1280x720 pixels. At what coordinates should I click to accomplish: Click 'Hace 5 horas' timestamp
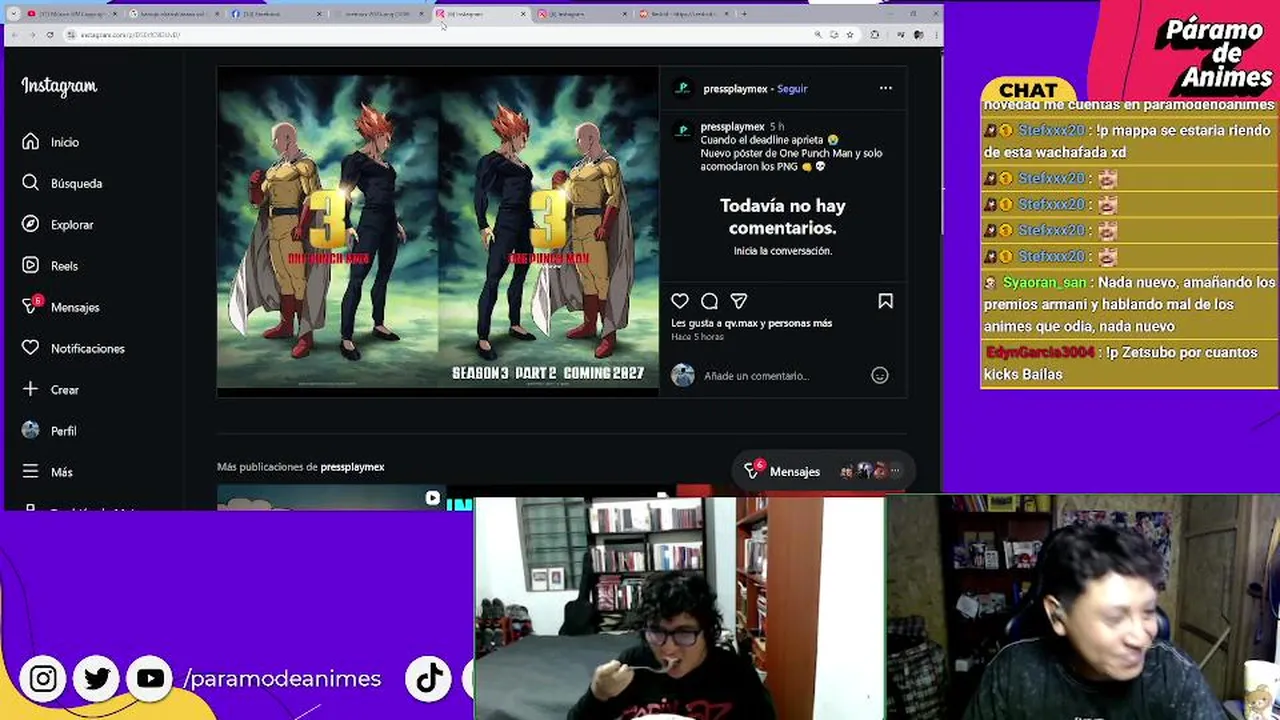[x=697, y=337]
